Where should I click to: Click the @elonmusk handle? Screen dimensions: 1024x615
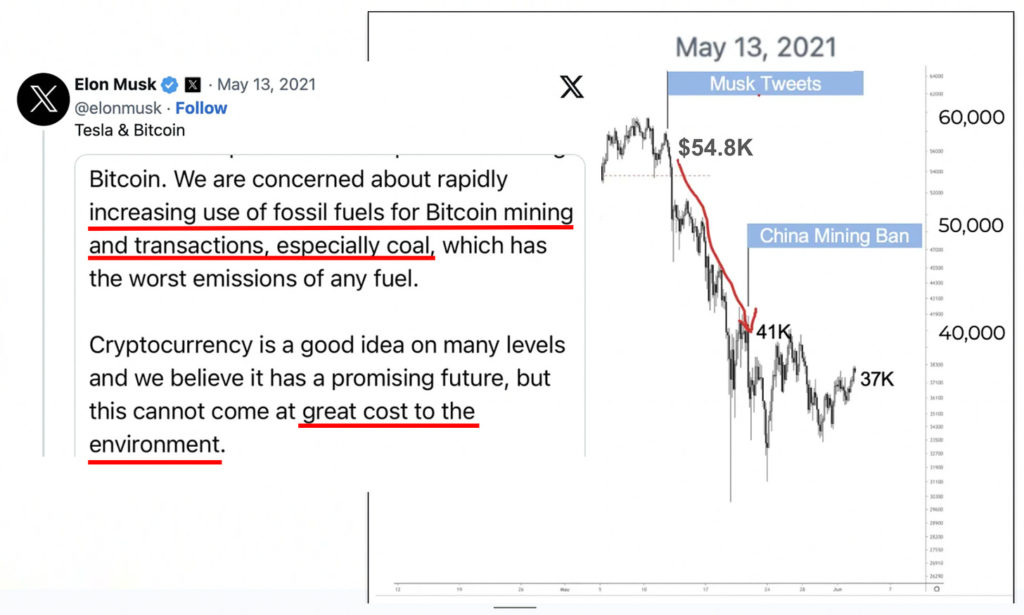pyautogui.click(x=115, y=108)
